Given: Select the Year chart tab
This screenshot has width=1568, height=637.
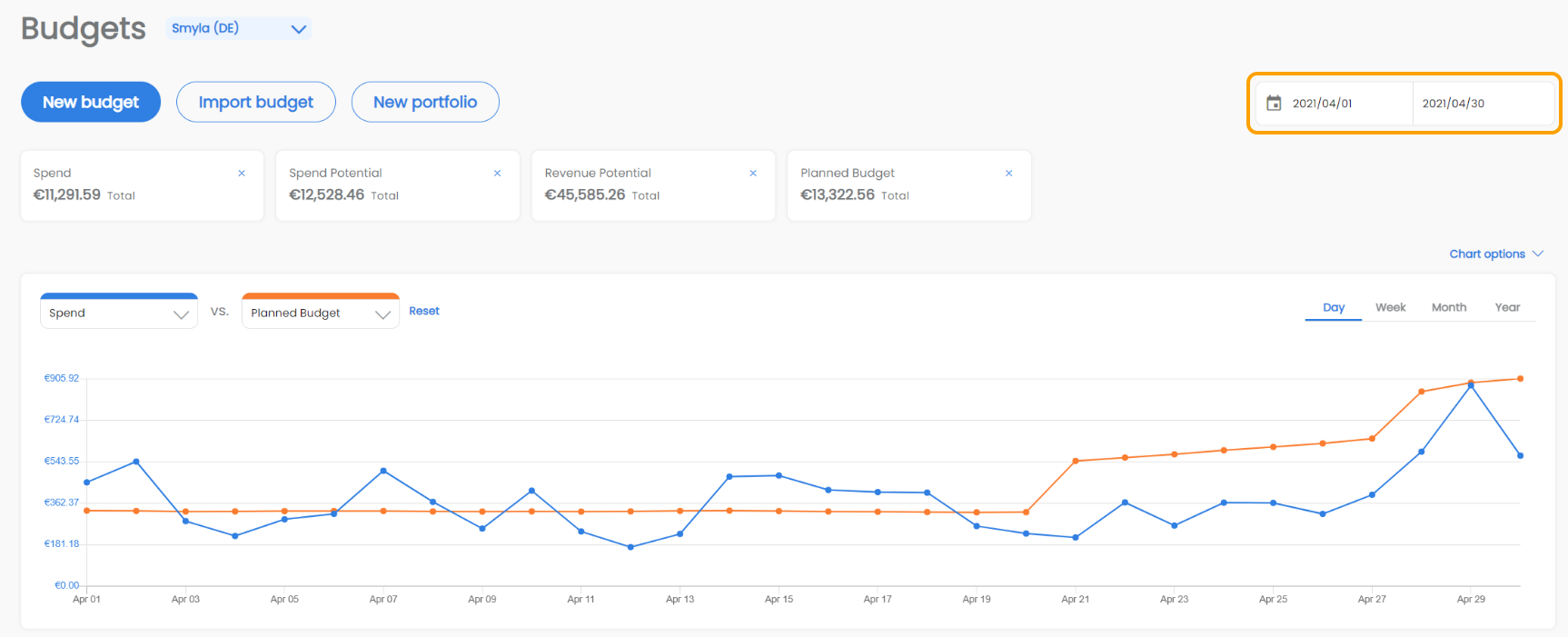Looking at the screenshot, I should coord(1507,308).
